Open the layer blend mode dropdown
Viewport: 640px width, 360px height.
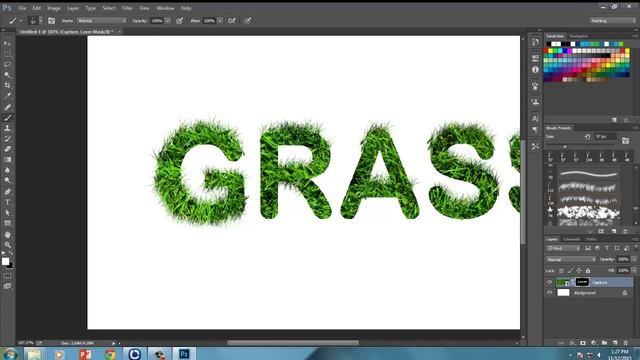pos(571,259)
